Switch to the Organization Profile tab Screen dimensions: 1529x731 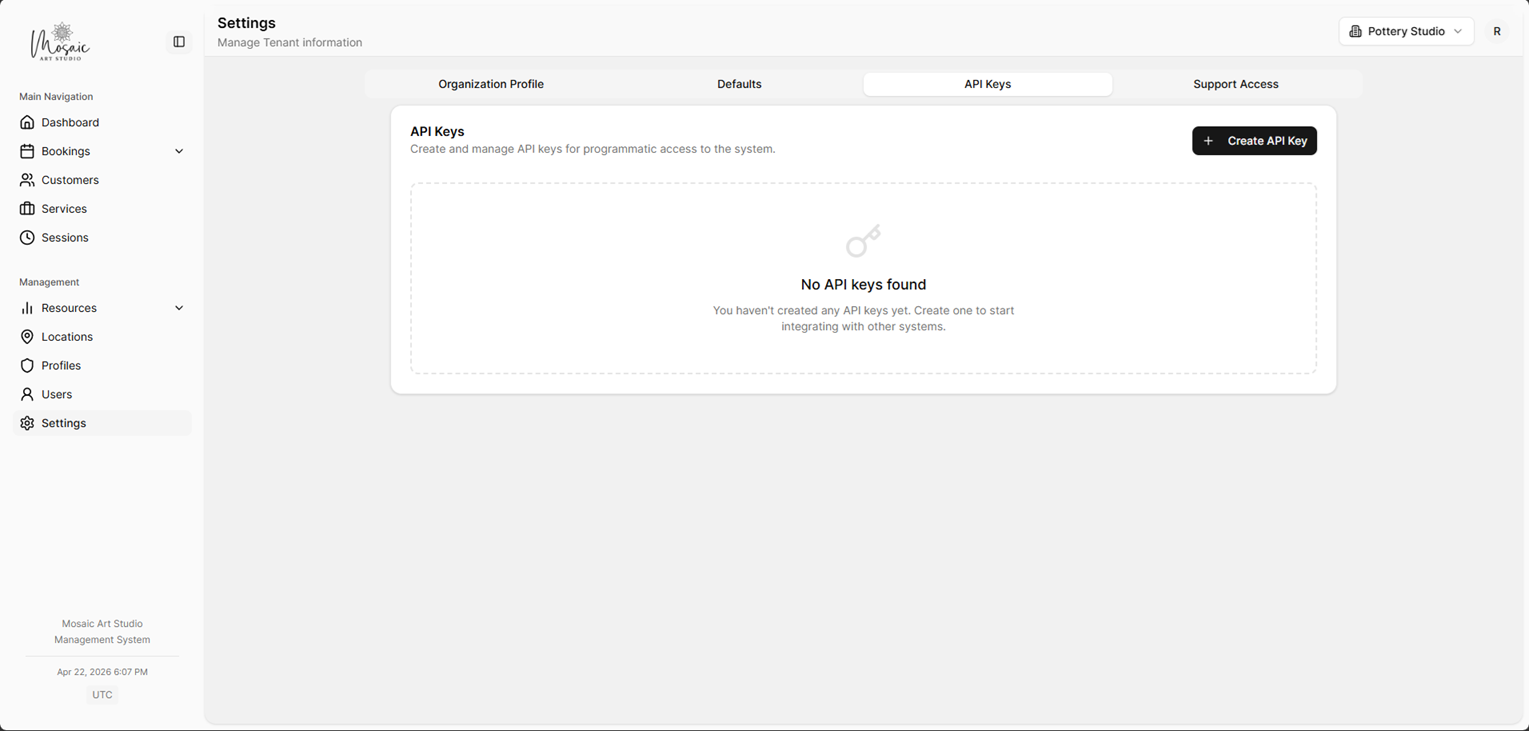[490, 84]
